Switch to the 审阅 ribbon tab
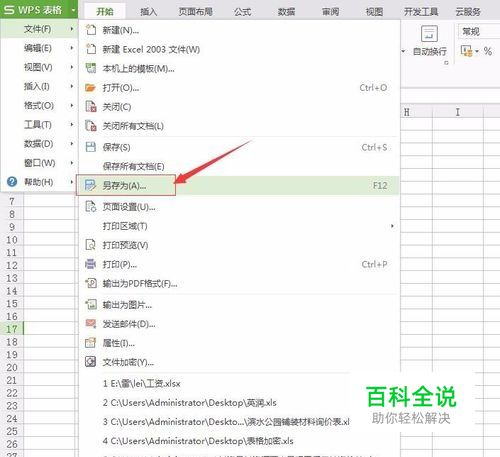Screen dimensions: 500x457 coord(330,12)
